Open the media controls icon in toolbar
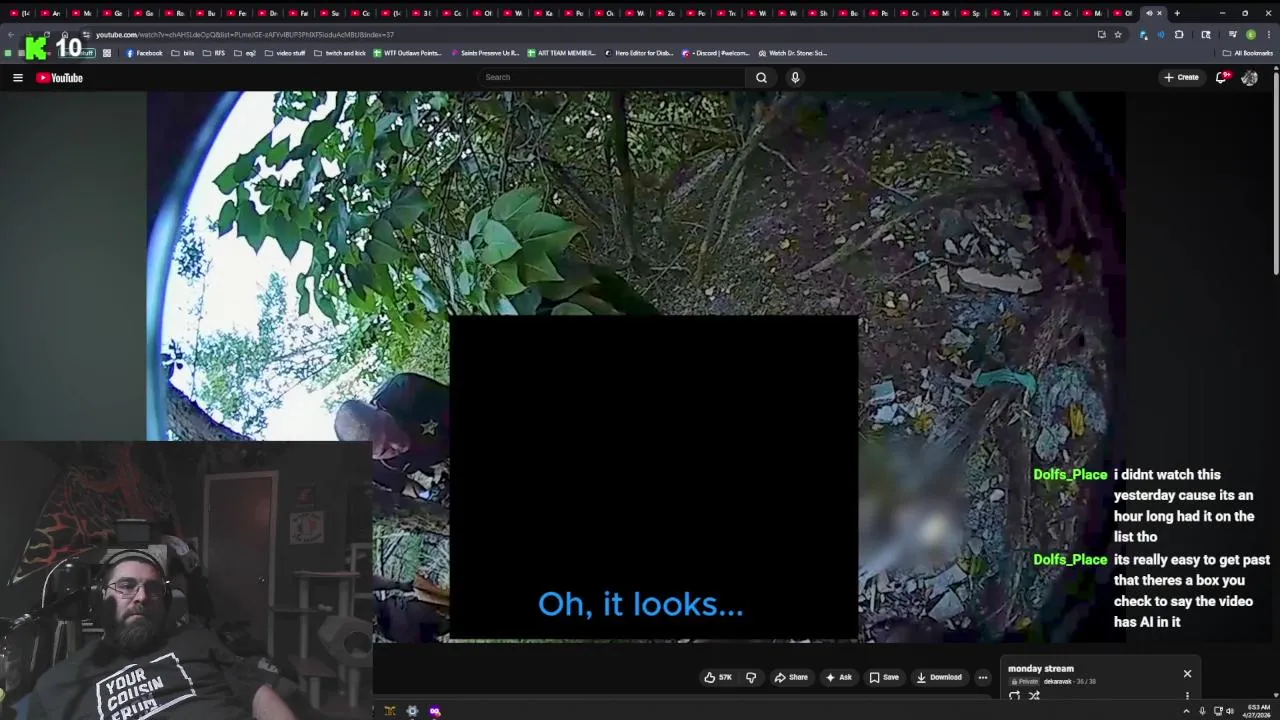 [x=1232, y=34]
